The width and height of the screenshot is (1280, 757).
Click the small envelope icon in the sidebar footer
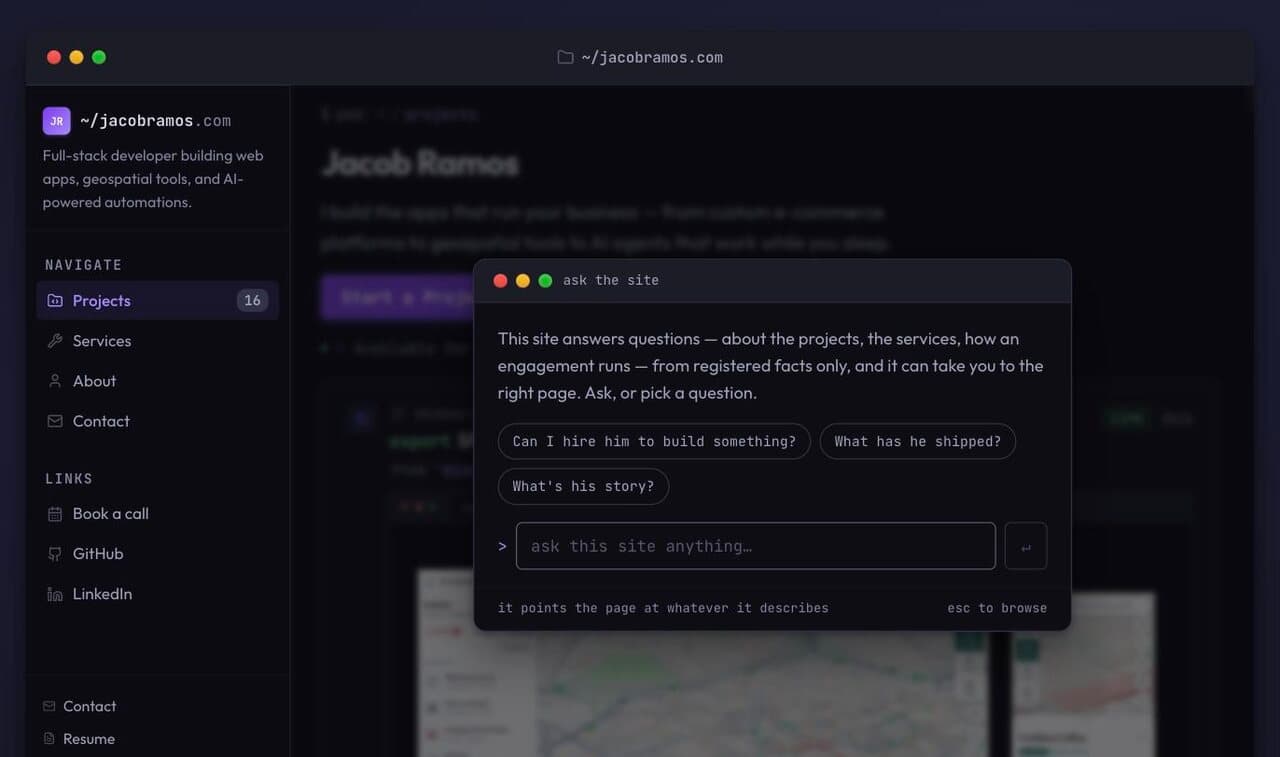tap(49, 706)
